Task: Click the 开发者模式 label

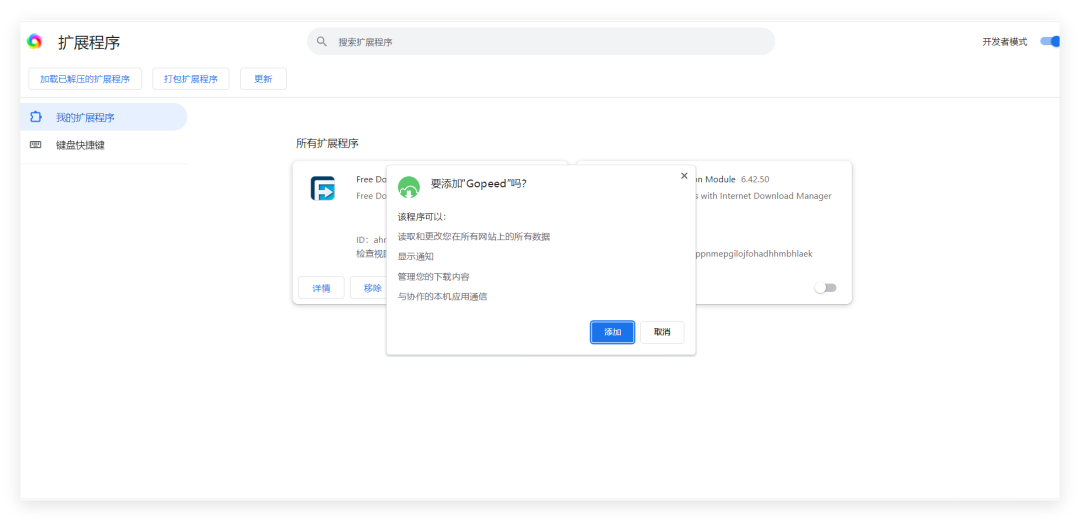Action: (x=1004, y=41)
